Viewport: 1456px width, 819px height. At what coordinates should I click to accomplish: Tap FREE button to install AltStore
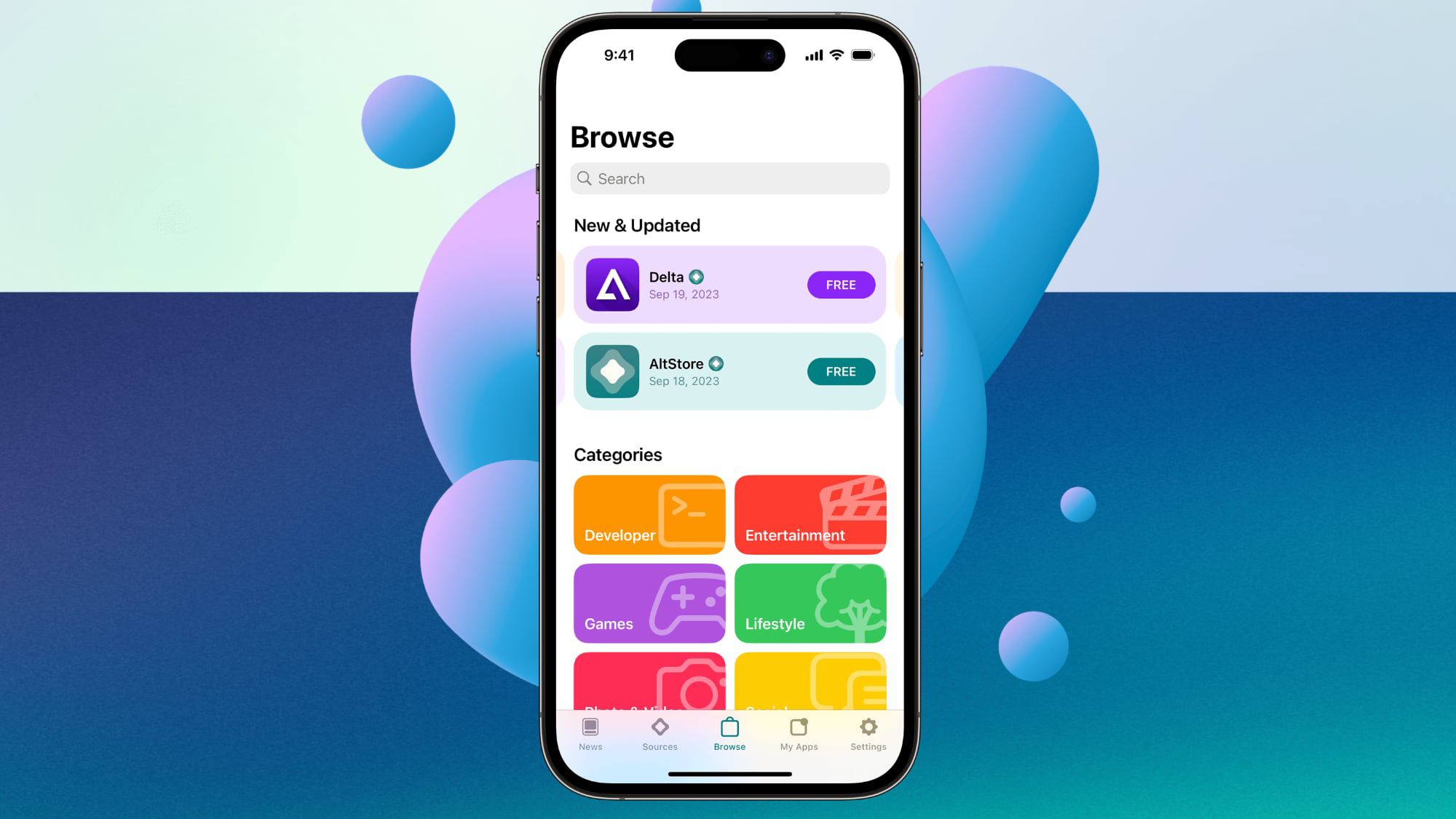(840, 371)
